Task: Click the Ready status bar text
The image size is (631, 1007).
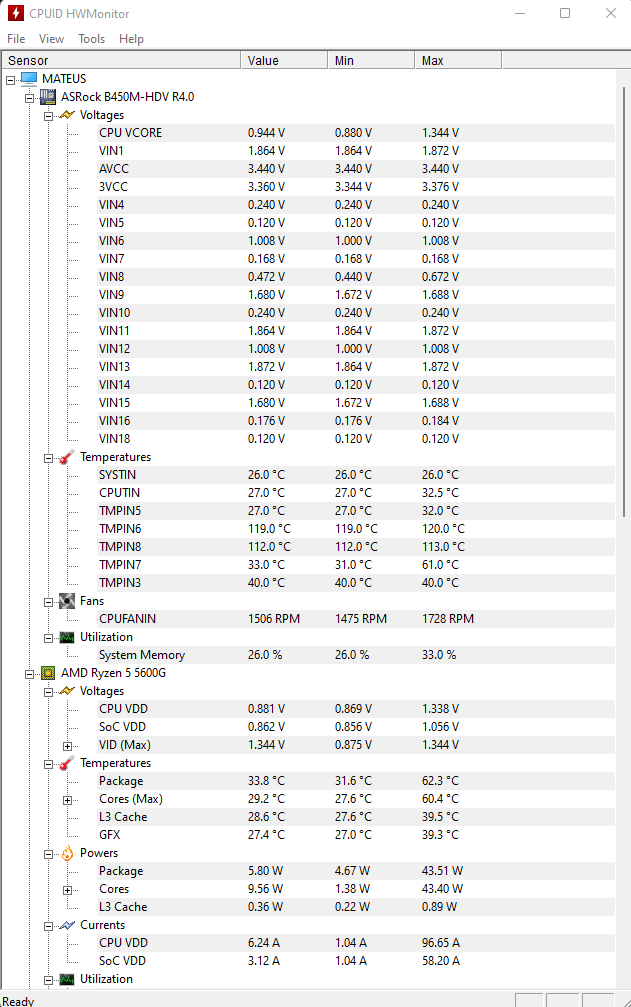Action: point(19,1001)
